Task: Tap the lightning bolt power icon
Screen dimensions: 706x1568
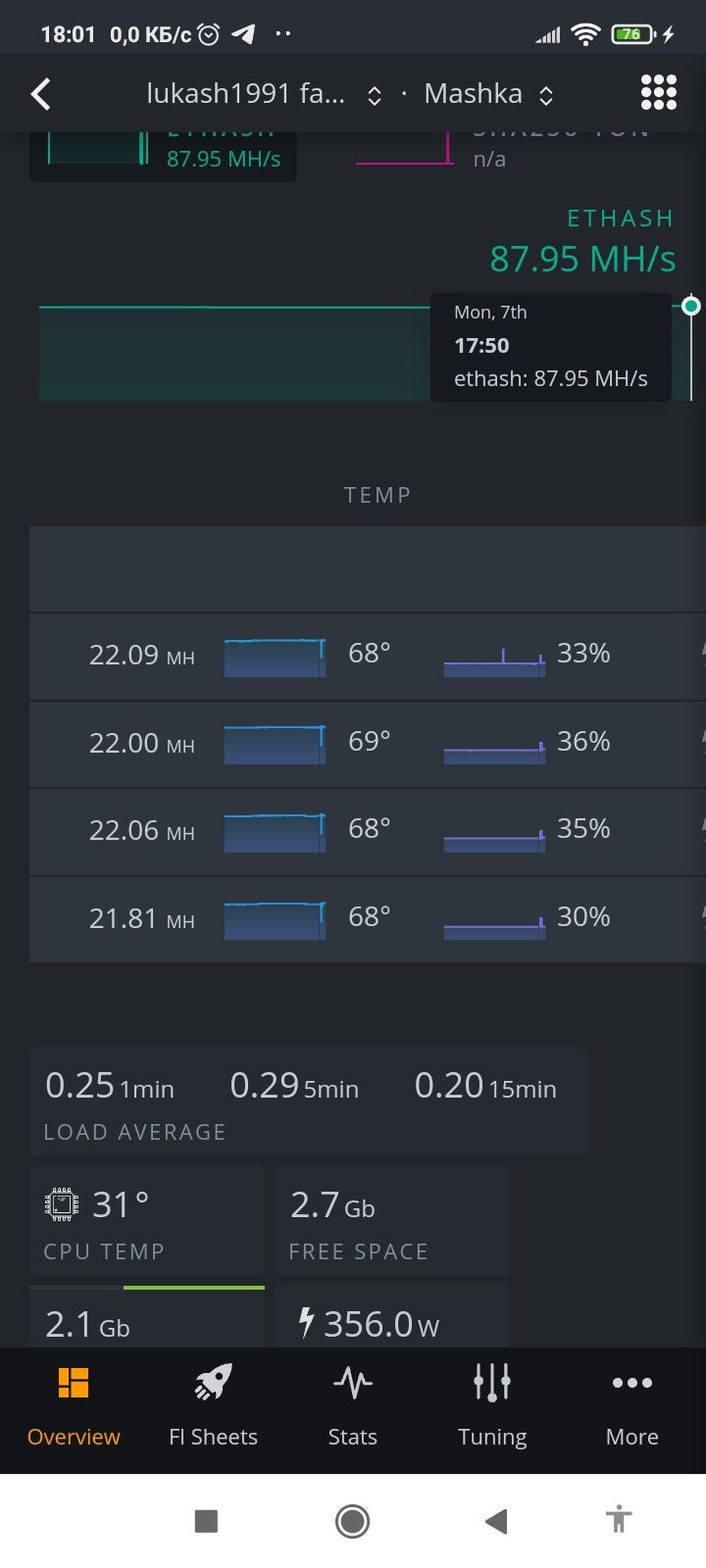Action: pyautogui.click(x=306, y=1322)
